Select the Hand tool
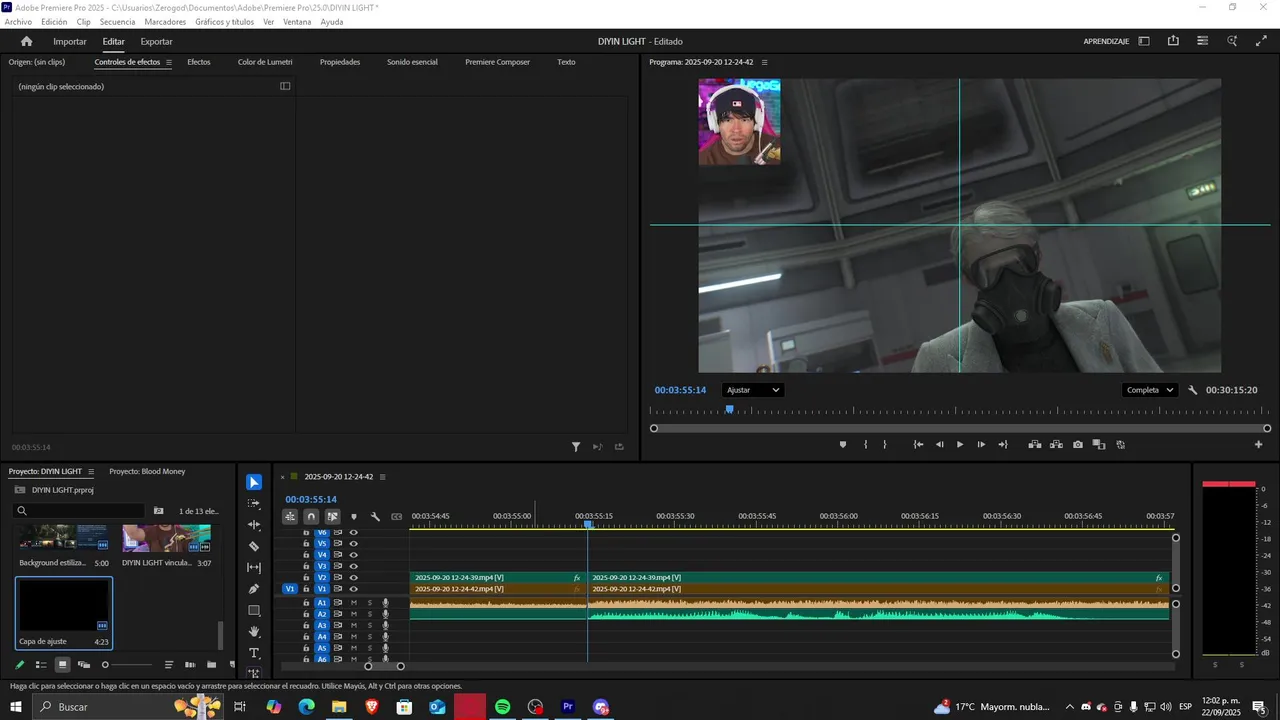Screen dimensions: 1280x720 (x=254, y=632)
